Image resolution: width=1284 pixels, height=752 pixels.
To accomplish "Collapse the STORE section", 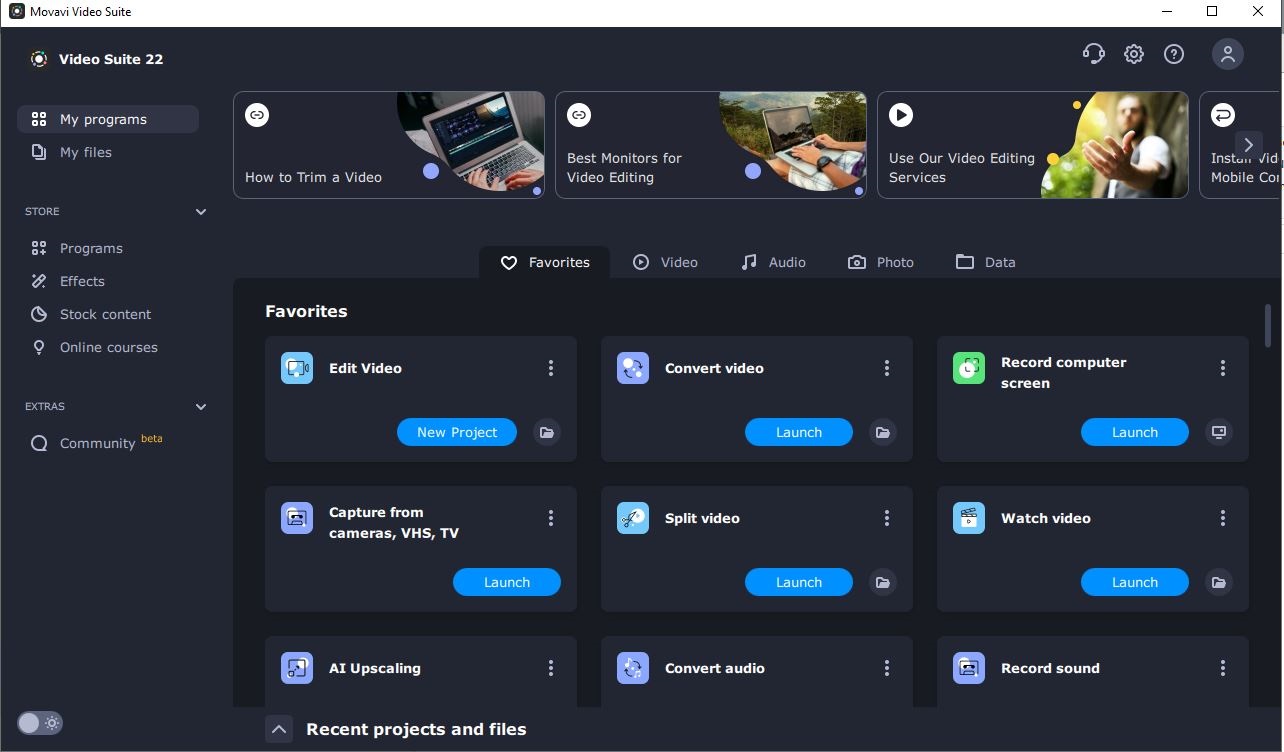I will point(201,212).
